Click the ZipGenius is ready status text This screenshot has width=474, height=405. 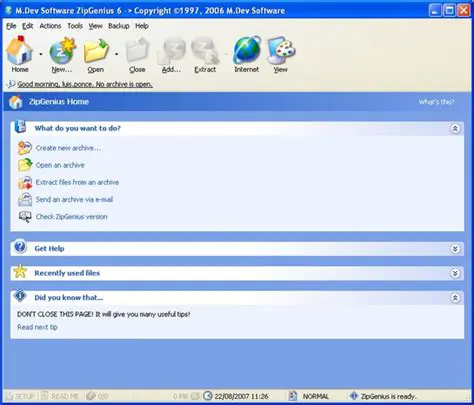tap(389, 396)
